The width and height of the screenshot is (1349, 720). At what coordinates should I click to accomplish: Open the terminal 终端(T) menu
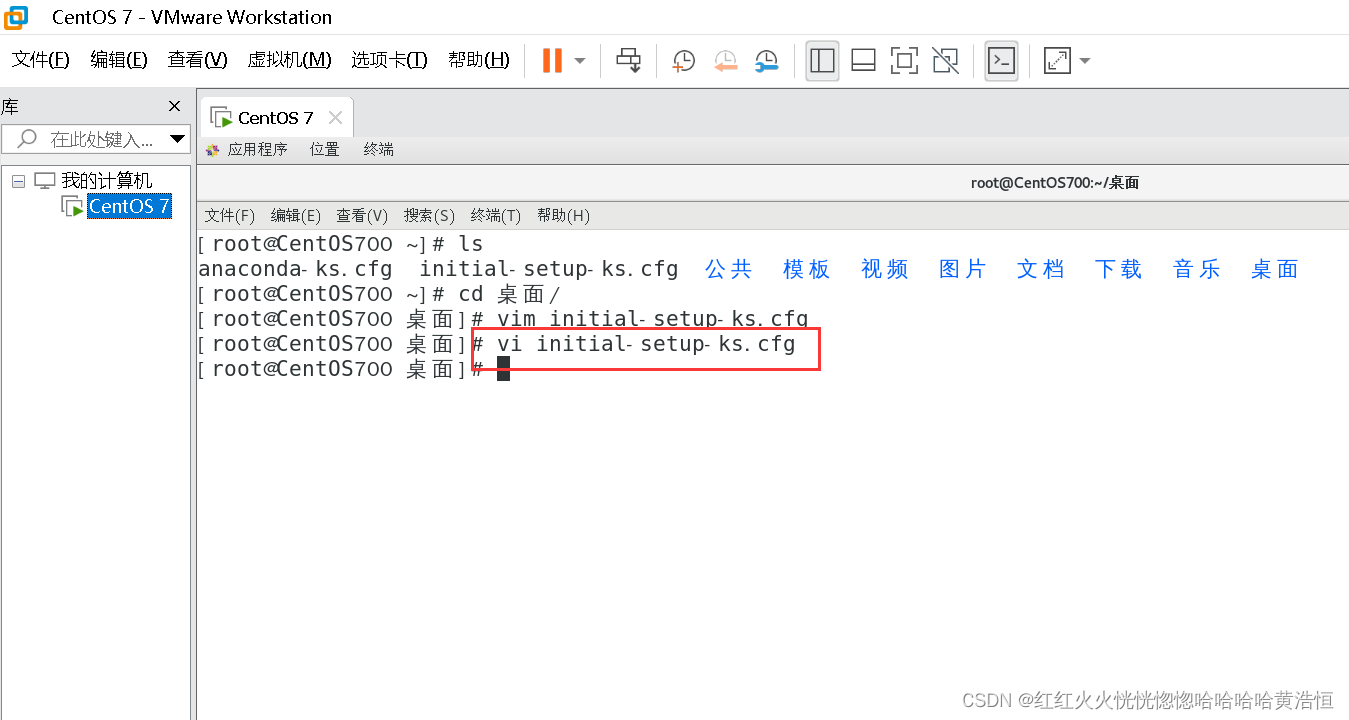click(x=496, y=215)
